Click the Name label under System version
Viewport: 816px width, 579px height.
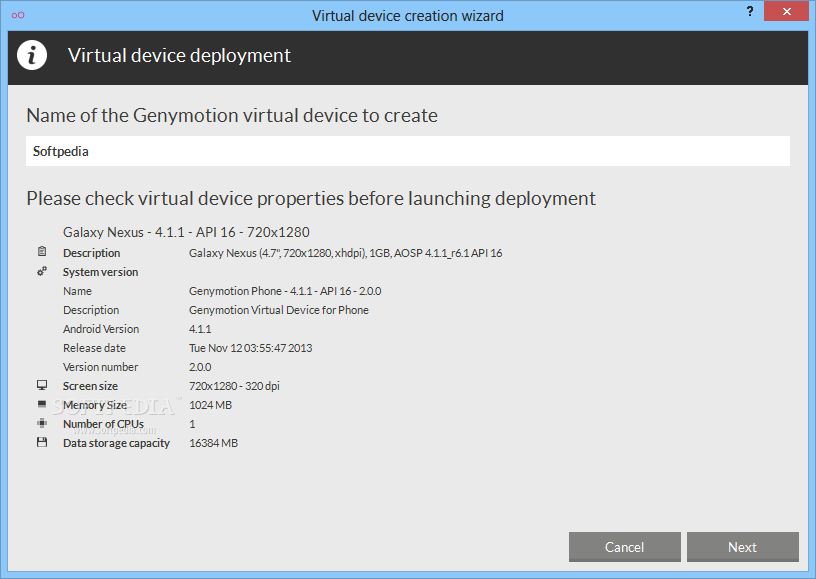(77, 291)
